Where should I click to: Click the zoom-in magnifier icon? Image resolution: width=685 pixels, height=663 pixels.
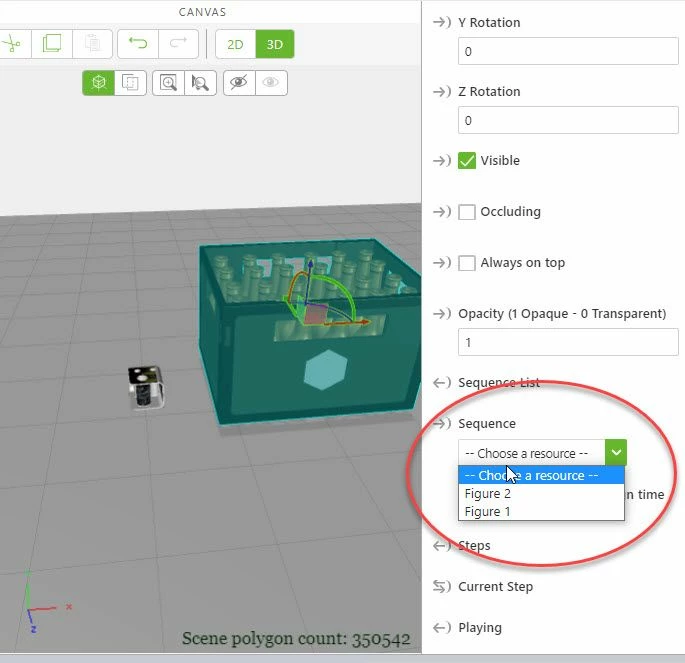[169, 83]
